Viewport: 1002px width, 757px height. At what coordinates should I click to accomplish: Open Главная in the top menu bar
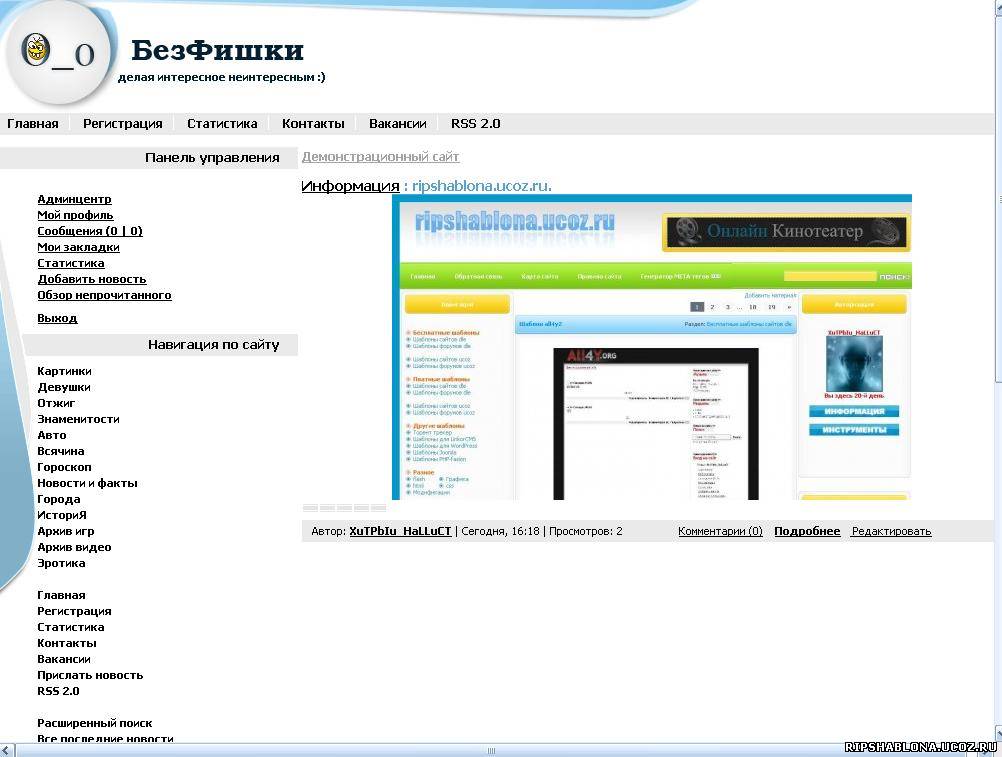(33, 123)
